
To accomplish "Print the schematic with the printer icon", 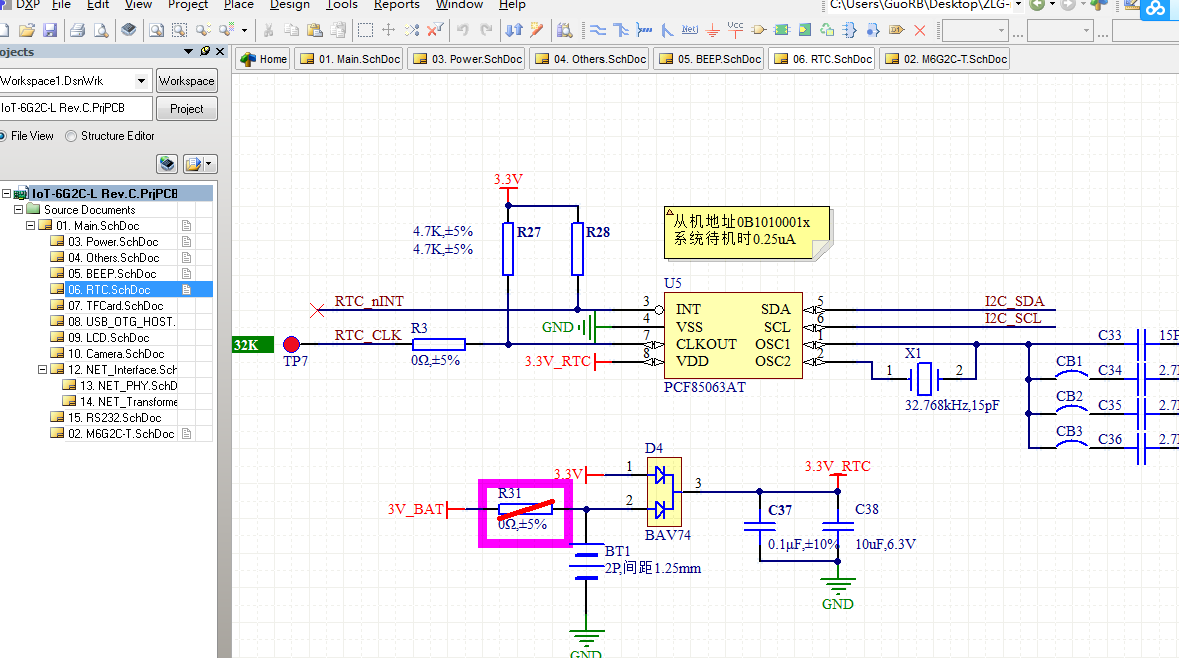I will (x=77, y=30).
